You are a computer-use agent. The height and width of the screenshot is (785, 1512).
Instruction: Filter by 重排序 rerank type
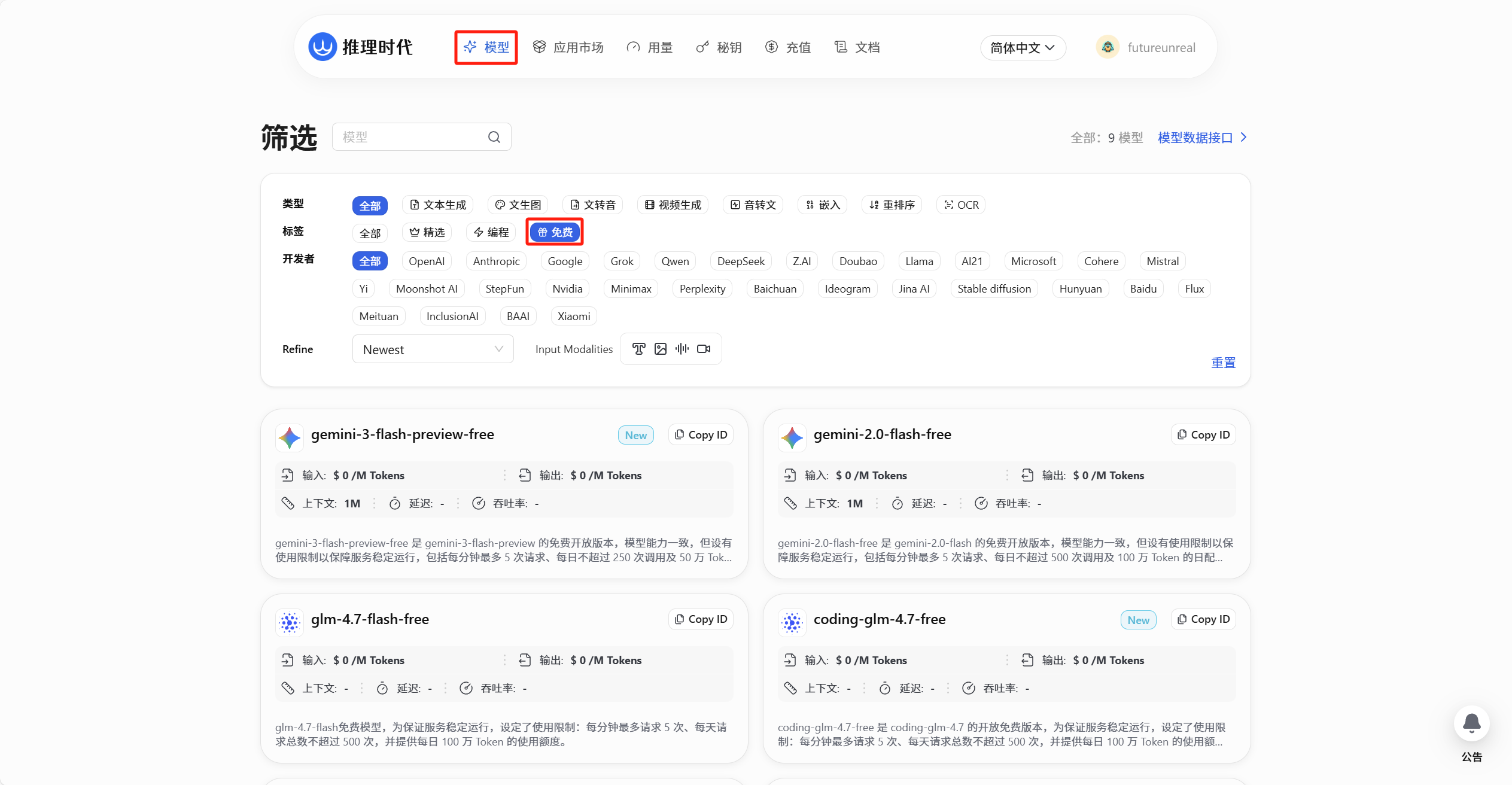click(x=892, y=205)
